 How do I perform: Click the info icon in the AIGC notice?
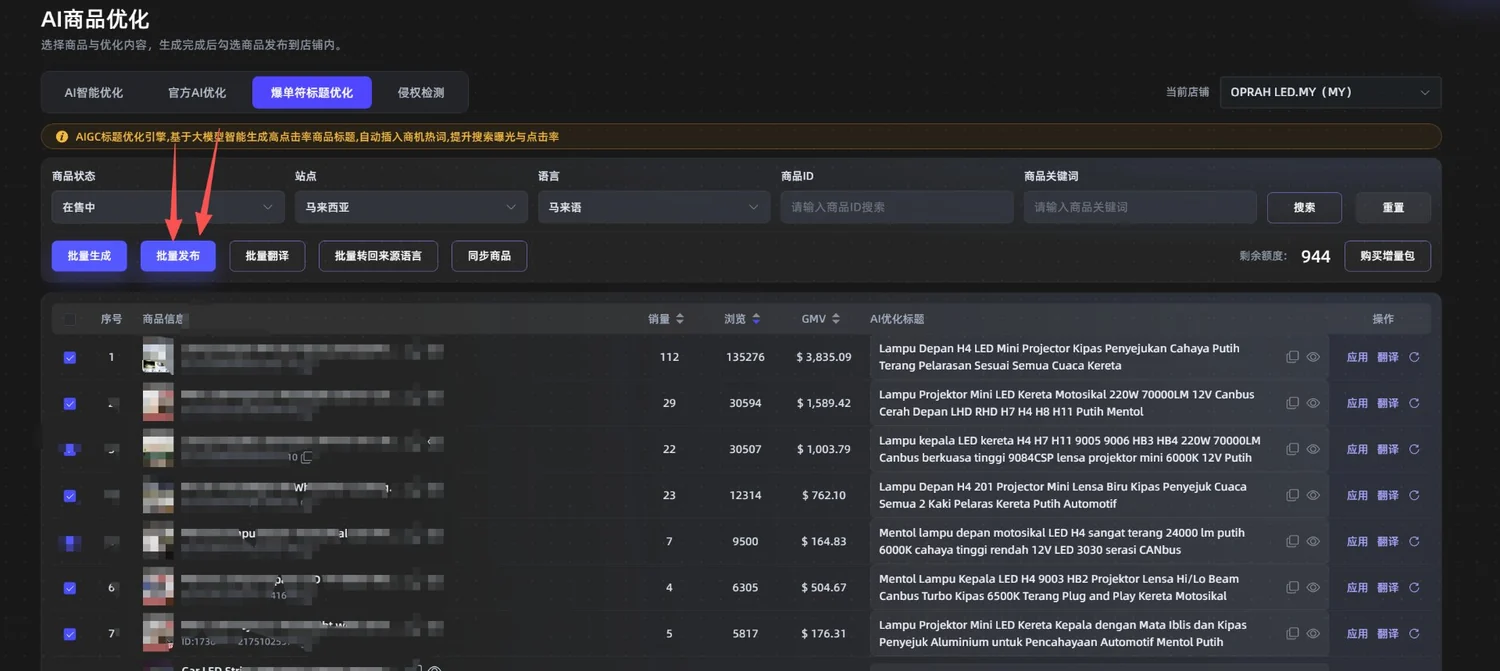coord(62,136)
